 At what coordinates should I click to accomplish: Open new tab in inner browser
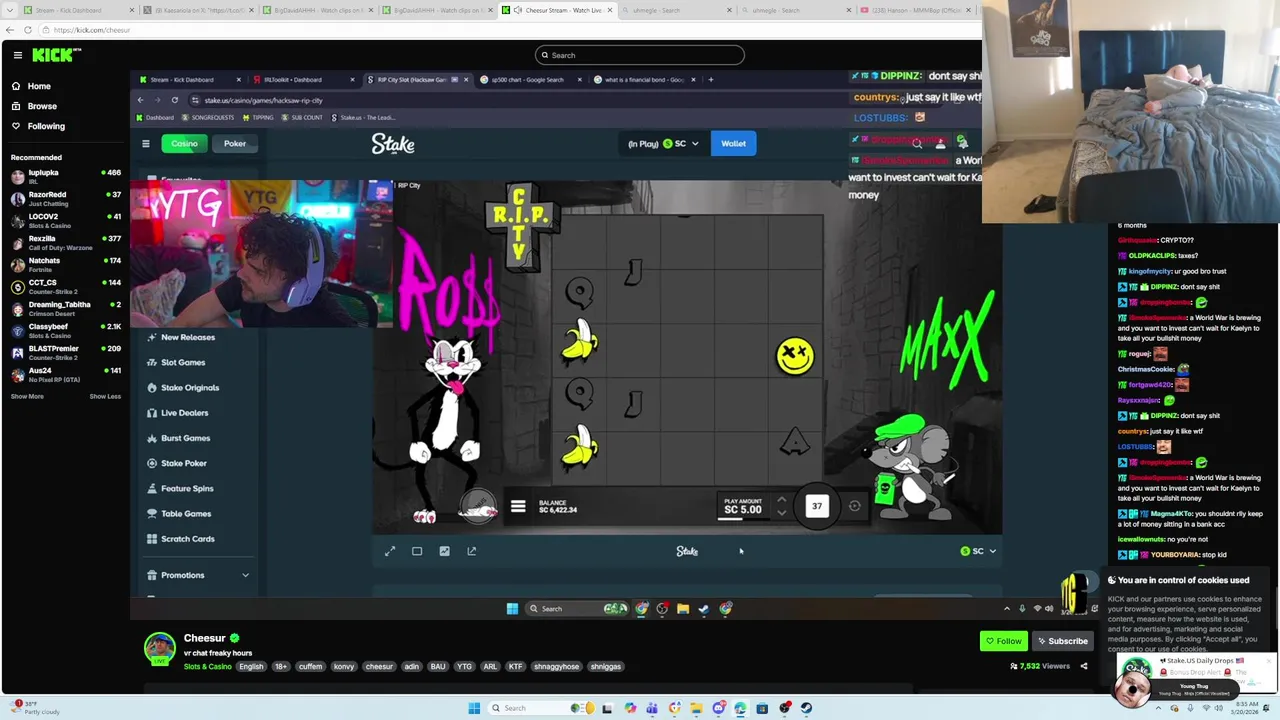point(711,80)
